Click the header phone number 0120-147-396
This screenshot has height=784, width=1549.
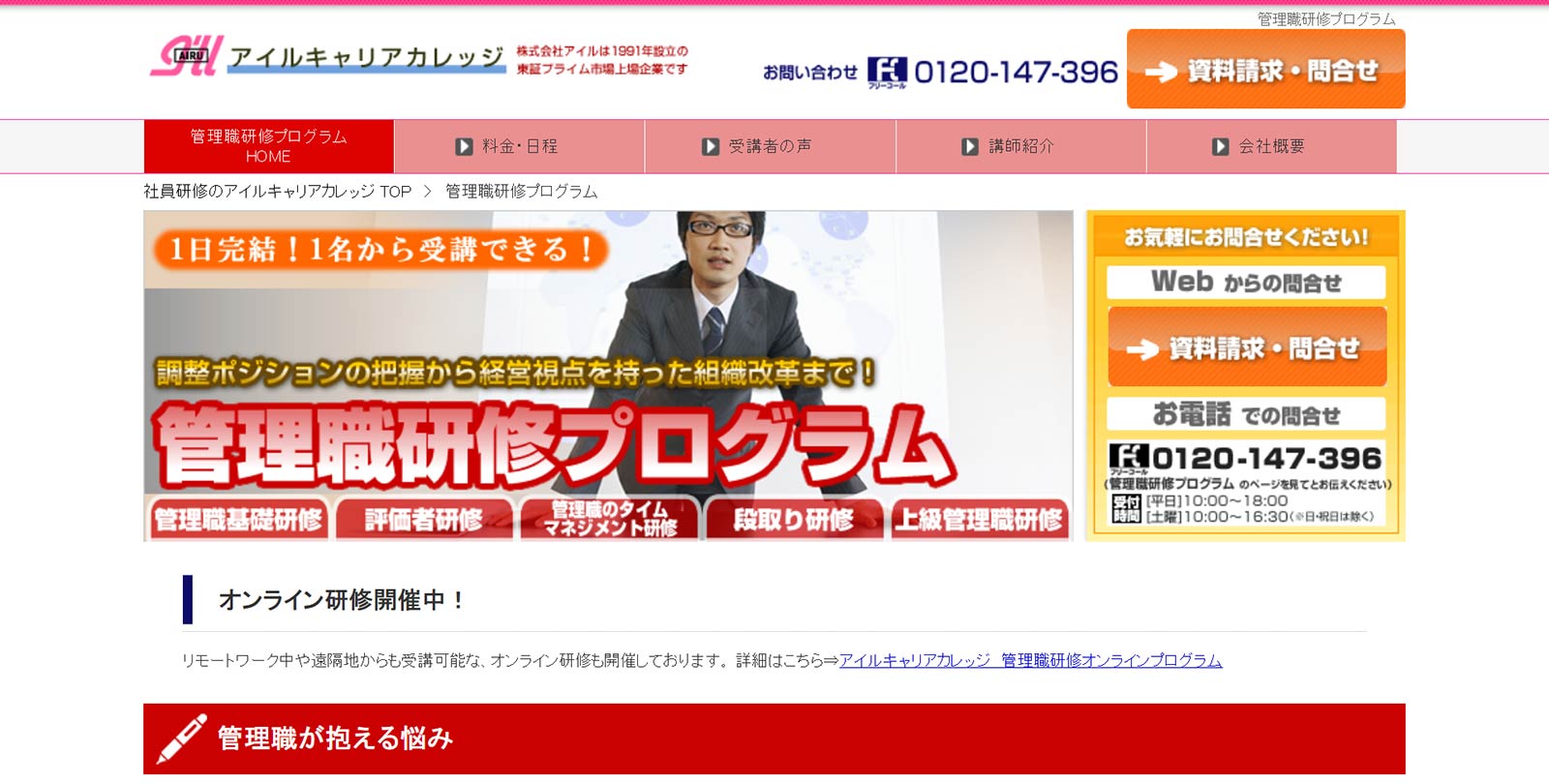point(1016,72)
